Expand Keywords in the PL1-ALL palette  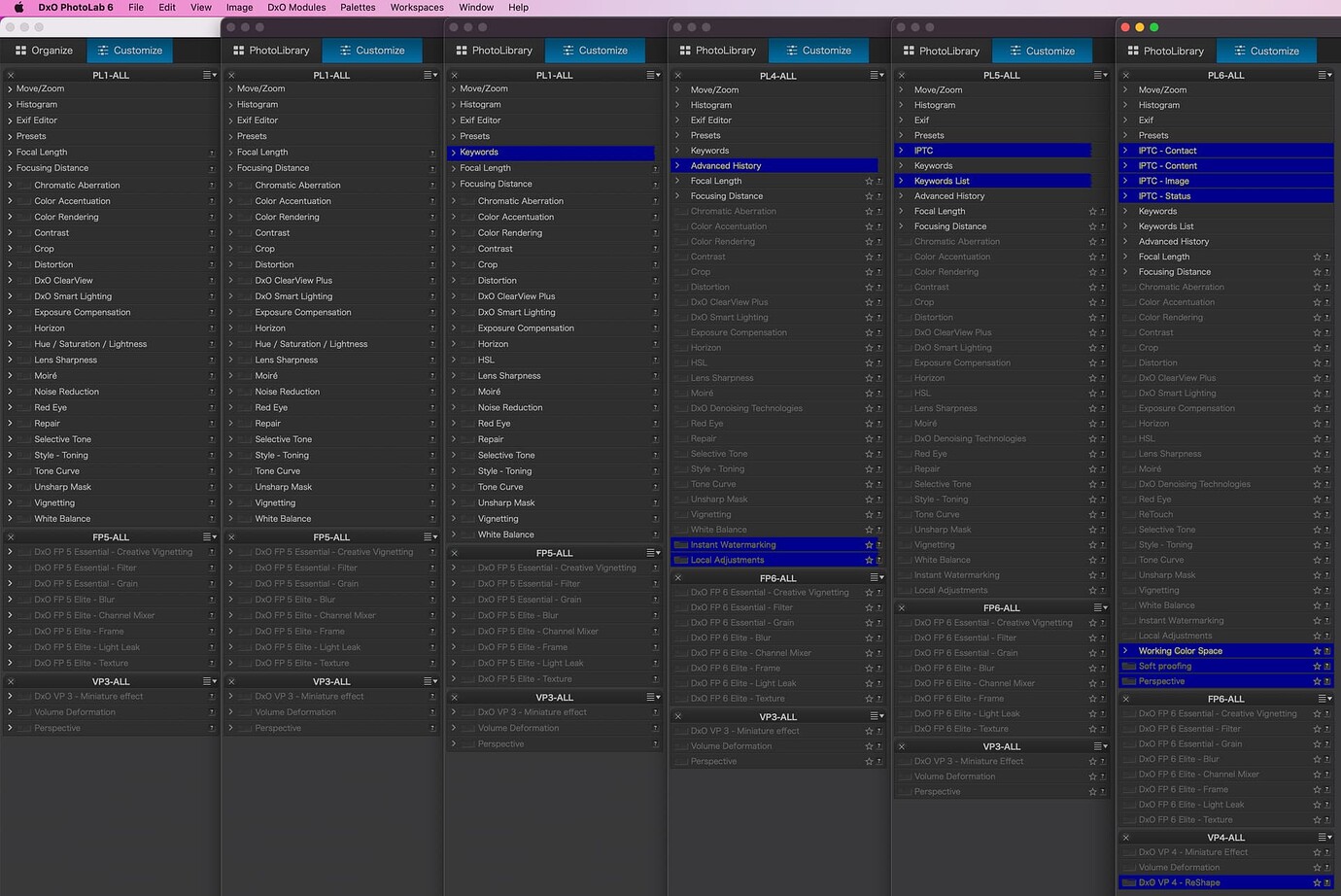pyautogui.click(x=453, y=153)
